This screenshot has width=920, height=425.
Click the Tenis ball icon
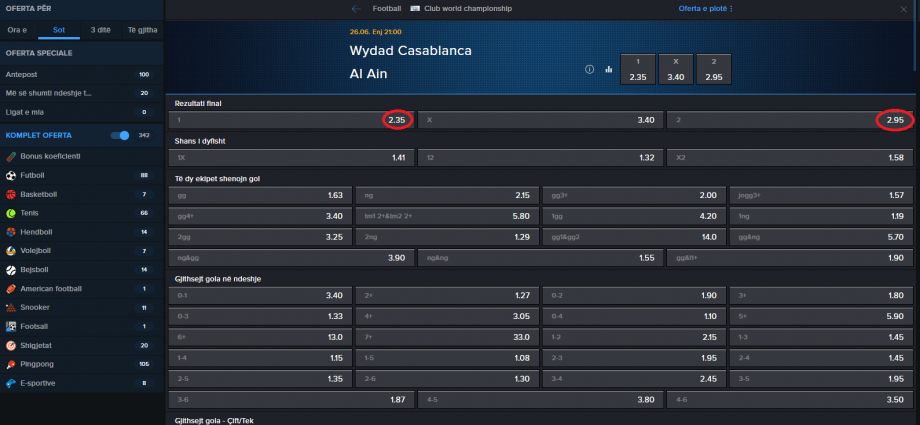[11, 213]
